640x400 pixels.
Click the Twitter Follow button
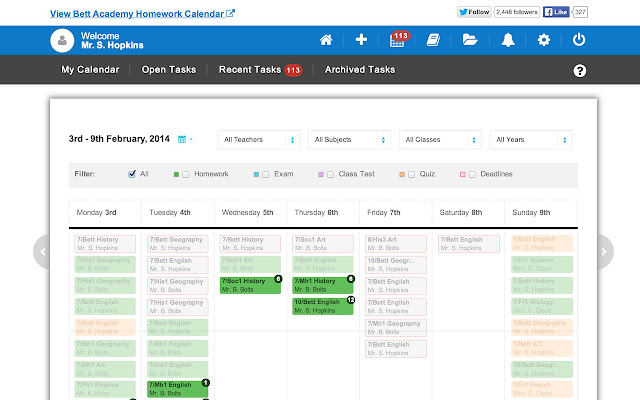click(x=475, y=12)
